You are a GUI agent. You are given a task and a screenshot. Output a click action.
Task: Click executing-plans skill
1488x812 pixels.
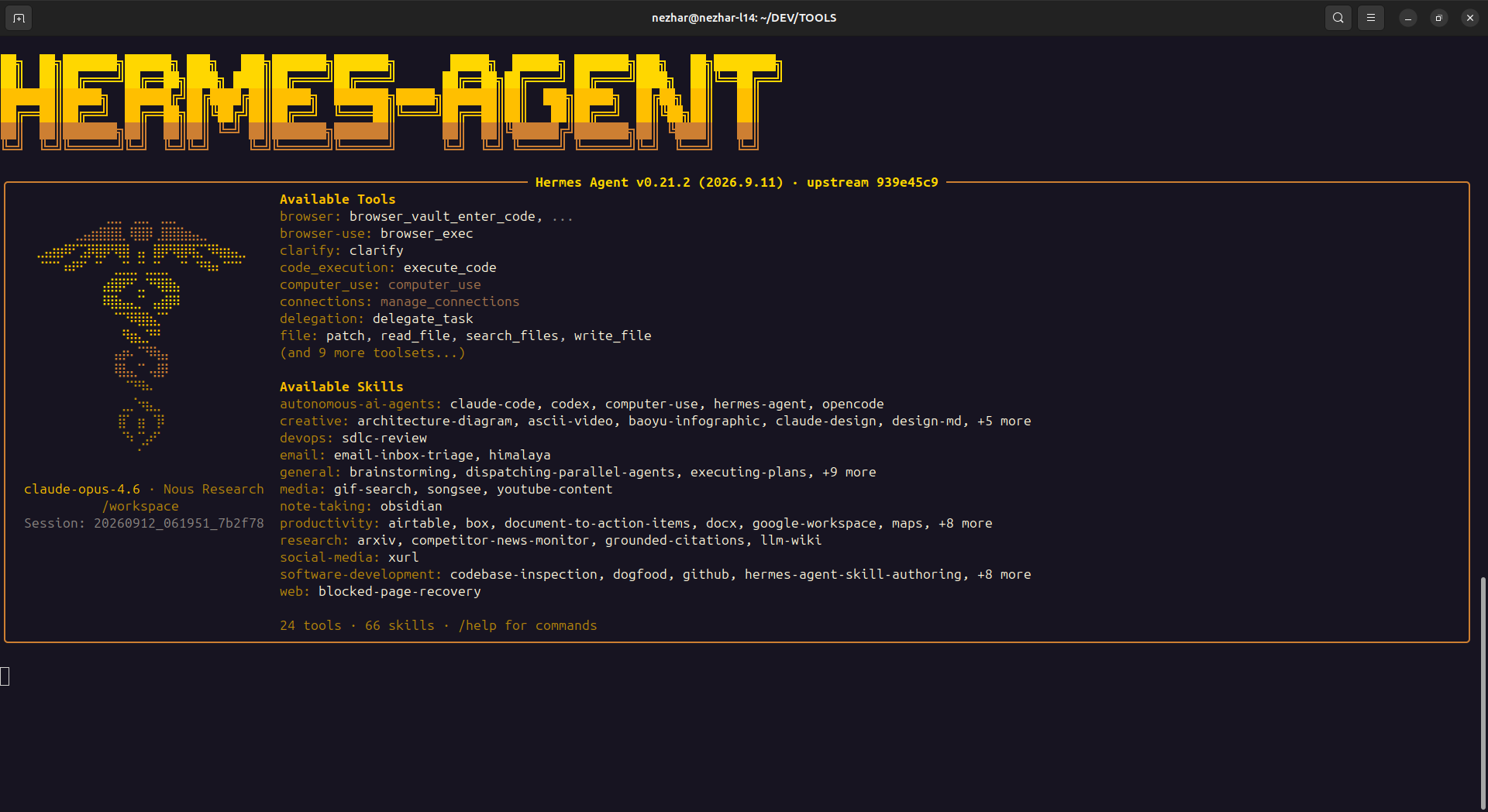748,472
